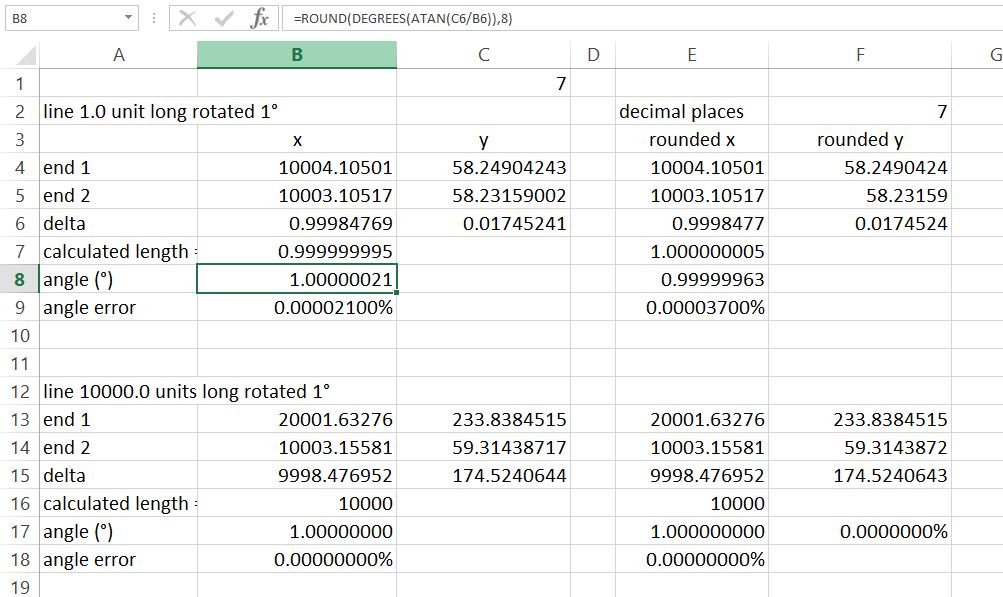Image resolution: width=1003 pixels, height=597 pixels.
Task: Click inside the Name Box showing B8
Action: [64, 18]
